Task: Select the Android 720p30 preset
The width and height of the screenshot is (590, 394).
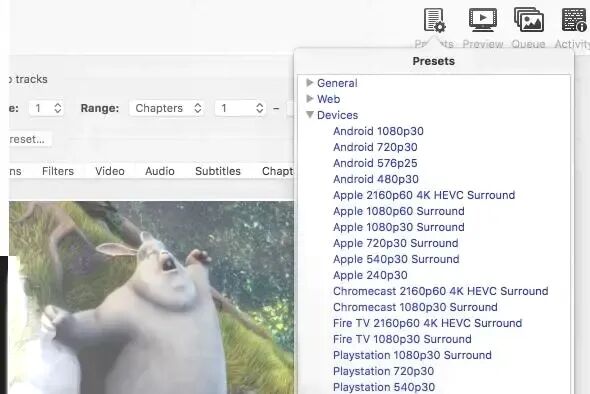Action: click(x=375, y=147)
